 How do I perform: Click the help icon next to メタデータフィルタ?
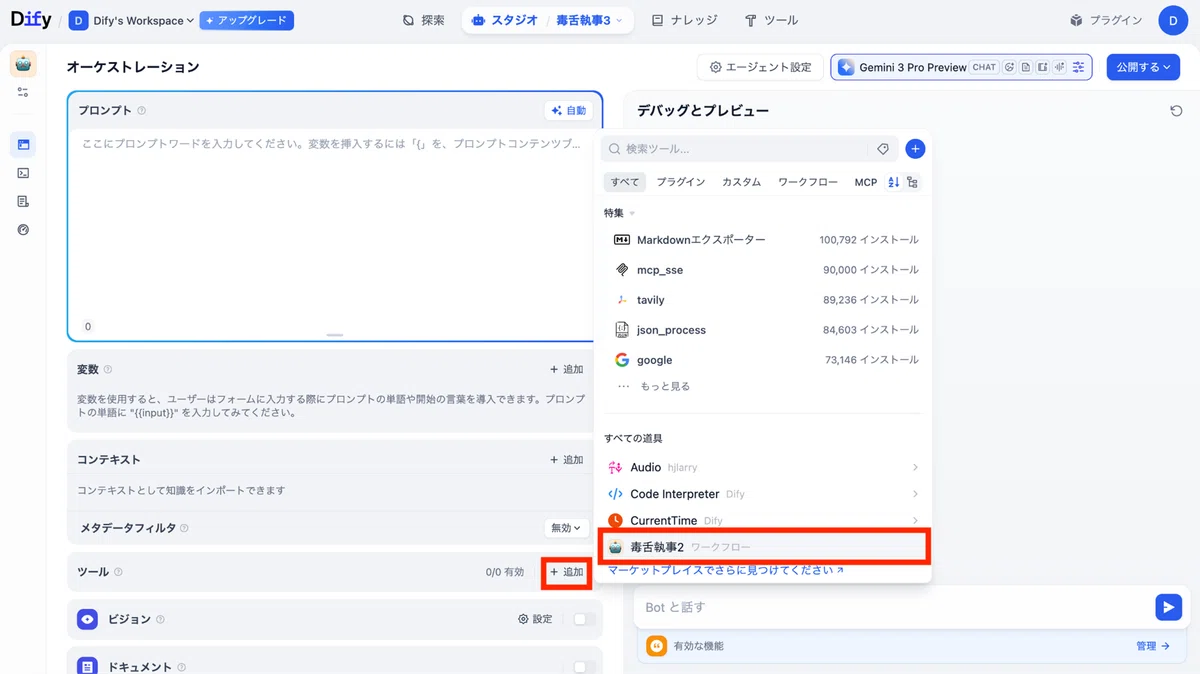(x=184, y=528)
